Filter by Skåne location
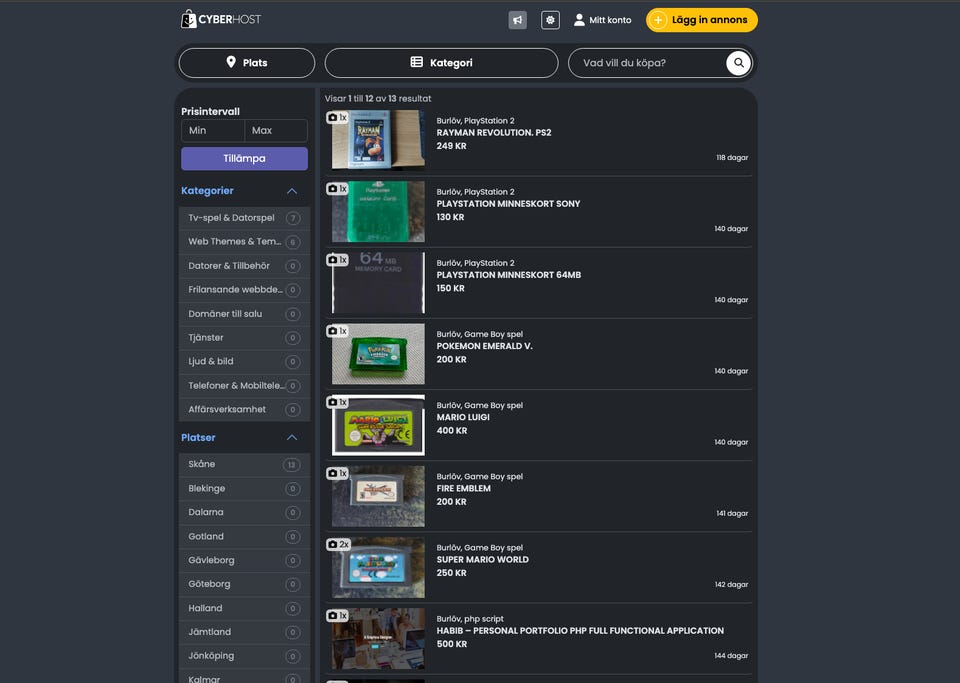This screenshot has height=683, width=960. (x=203, y=464)
